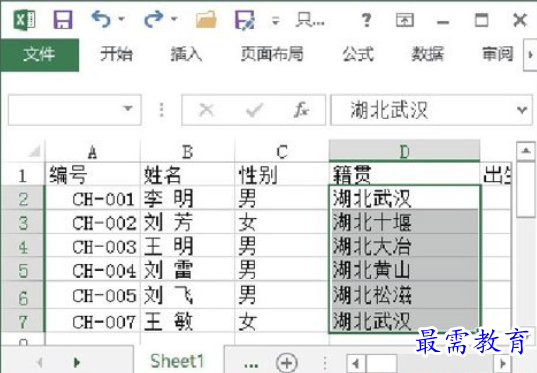Switch to the 数据 ribbon tab
Screen dimensions: 537x373
coord(428,54)
